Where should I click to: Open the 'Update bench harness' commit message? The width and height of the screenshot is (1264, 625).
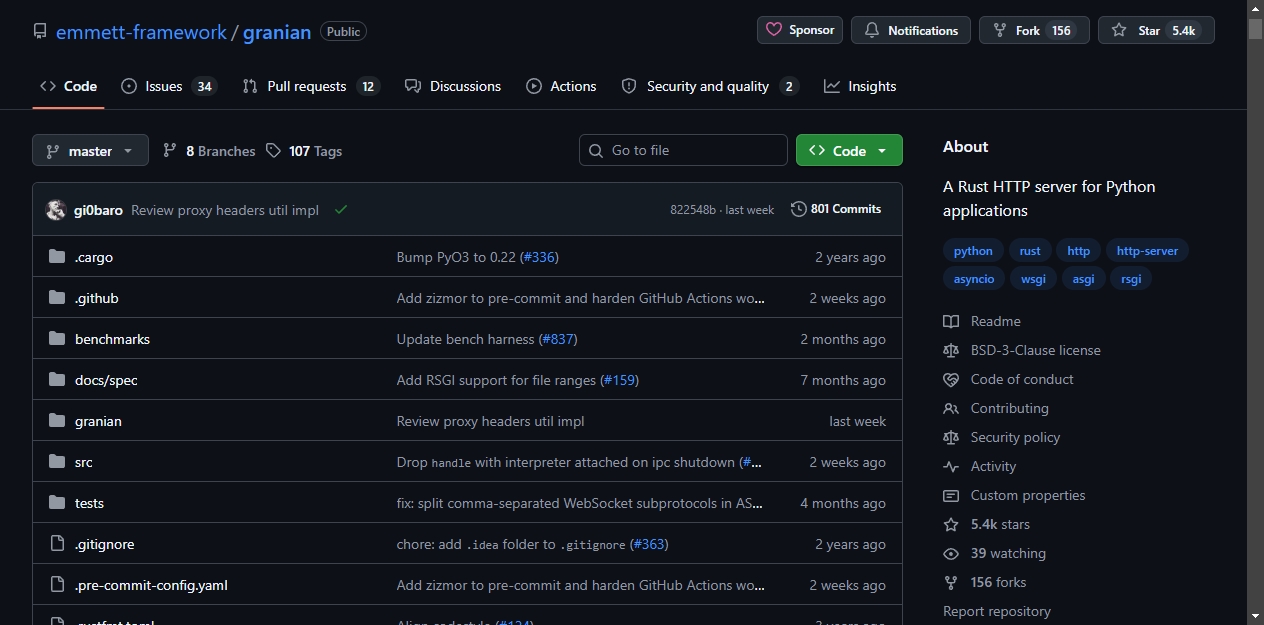465,339
